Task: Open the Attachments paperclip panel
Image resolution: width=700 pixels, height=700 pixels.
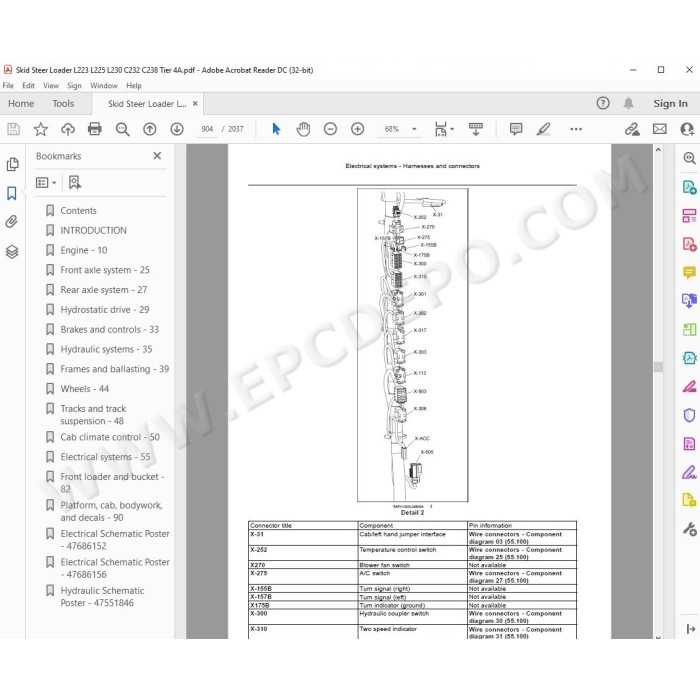Action: click(x=12, y=222)
